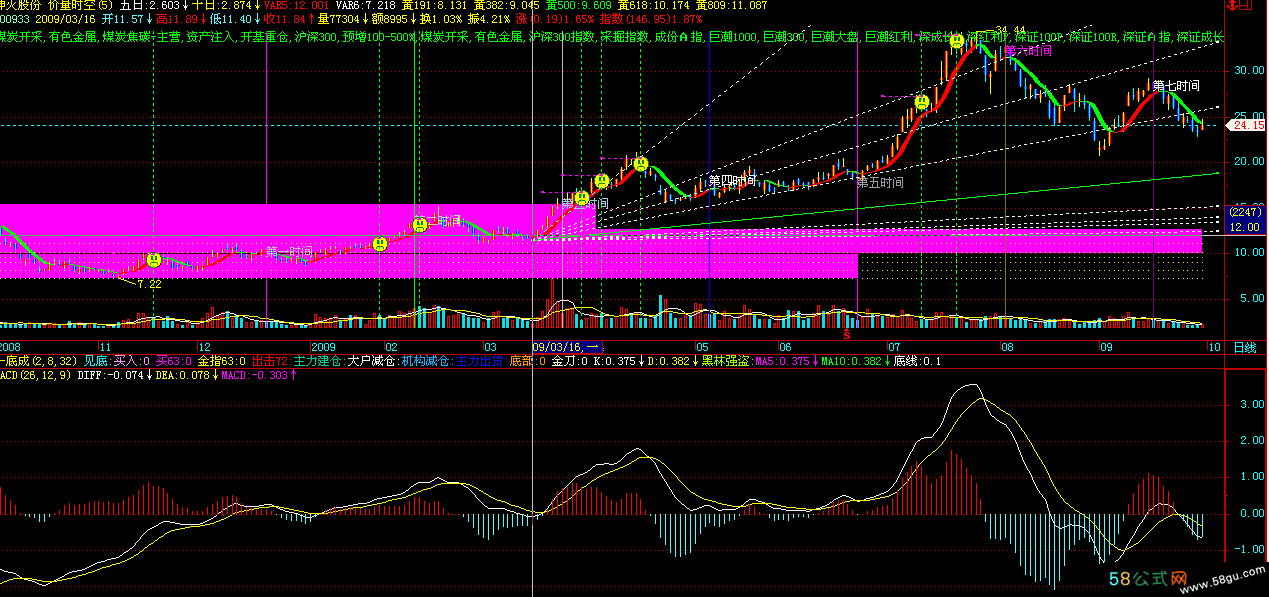Click the 12.00 price tag on the right axis
This screenshot has width=1269, height=597.
[1243, 227]
